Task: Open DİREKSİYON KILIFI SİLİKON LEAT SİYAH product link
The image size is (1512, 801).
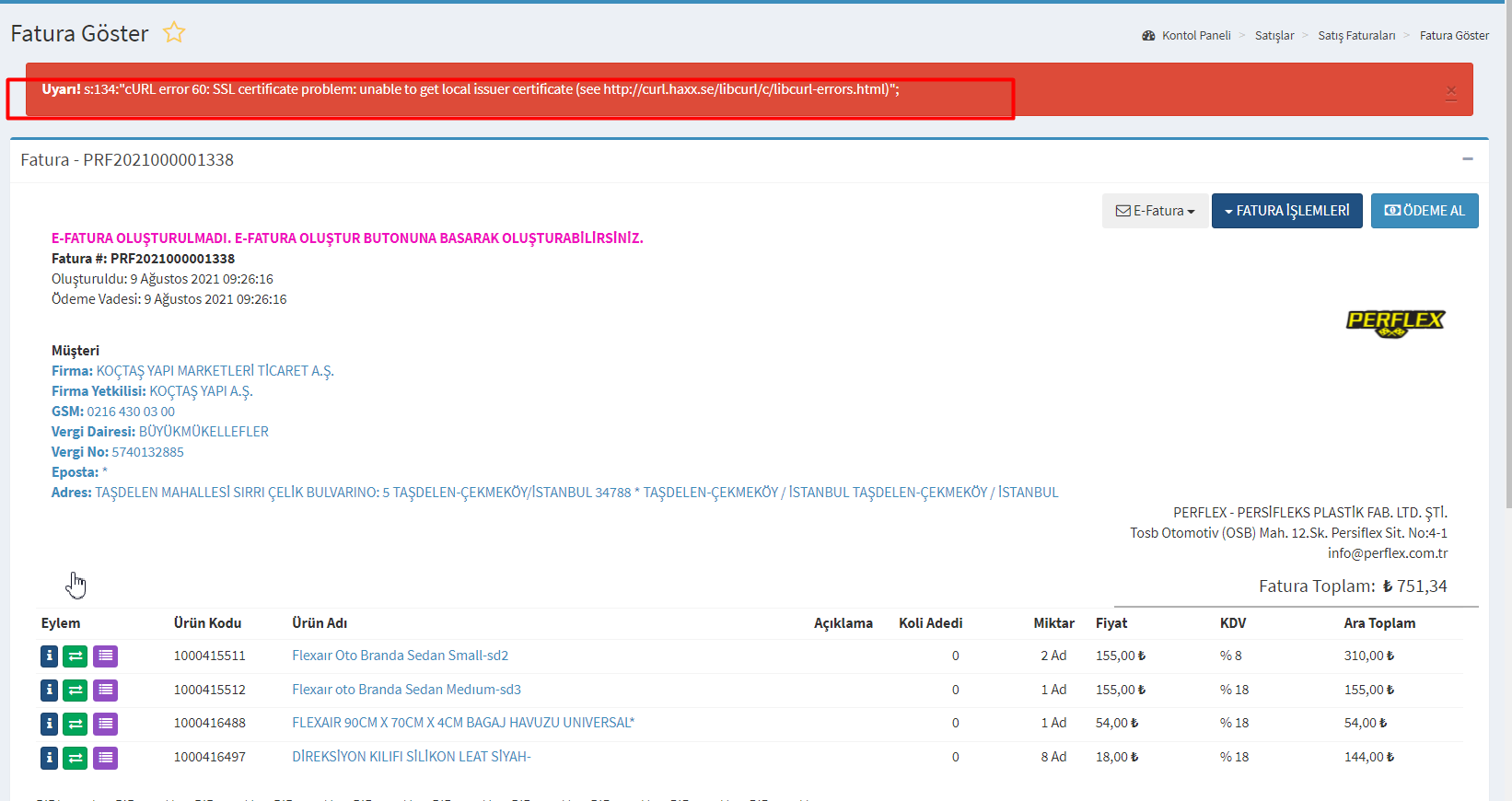Action: click(411, 757)
